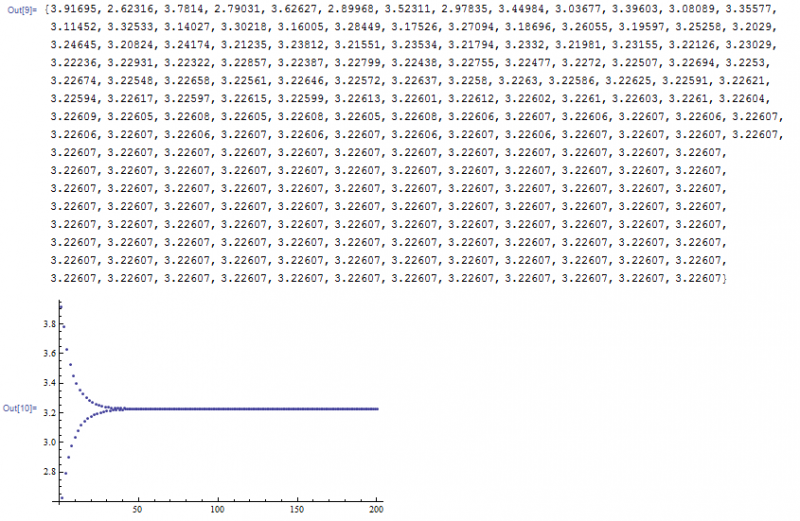Viewport: 800px width, 521px height.
Task: Click the value 3.22755
Action: point(471,63)
